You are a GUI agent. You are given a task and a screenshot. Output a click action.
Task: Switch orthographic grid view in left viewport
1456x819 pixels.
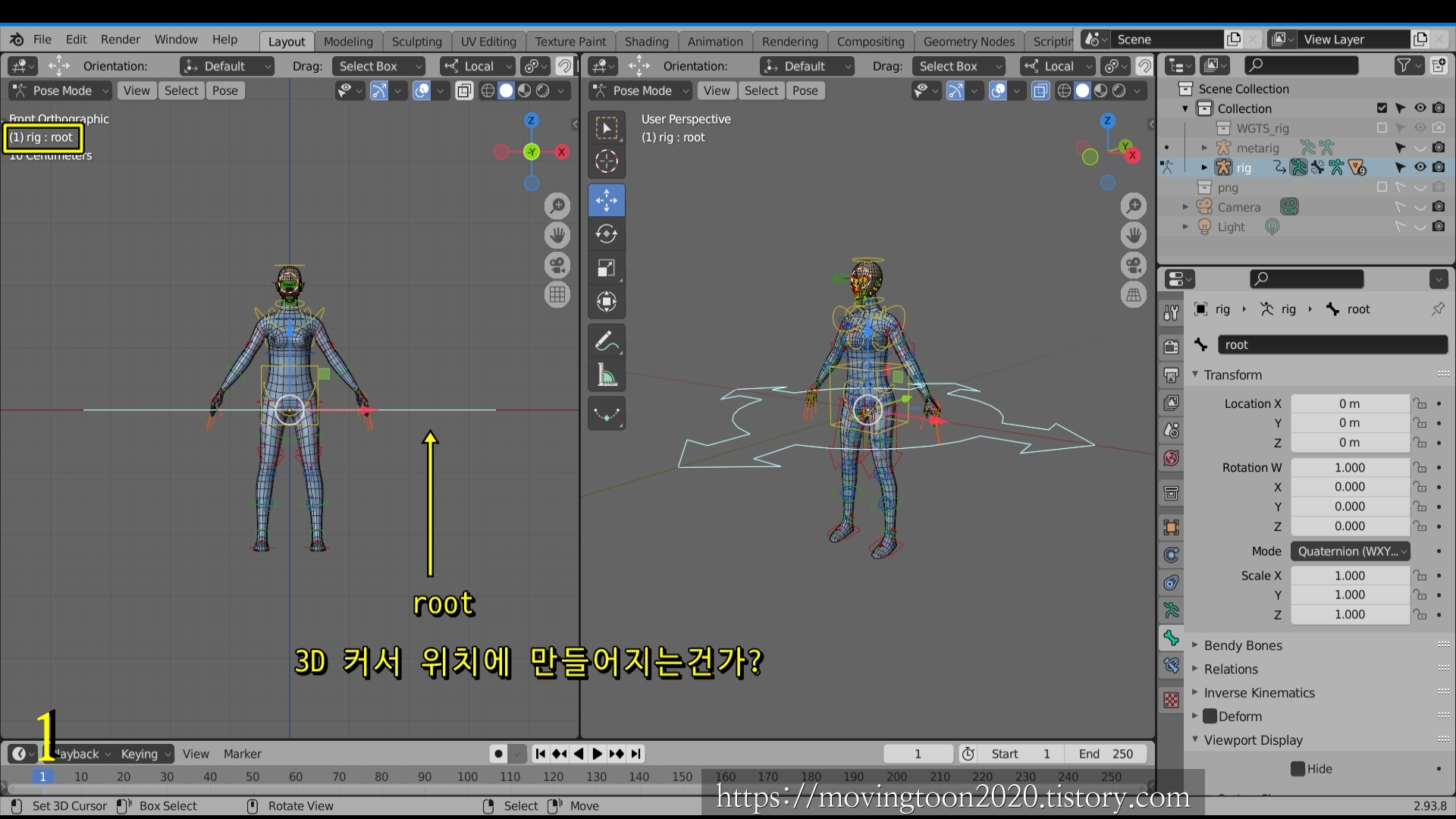point(557,294)
